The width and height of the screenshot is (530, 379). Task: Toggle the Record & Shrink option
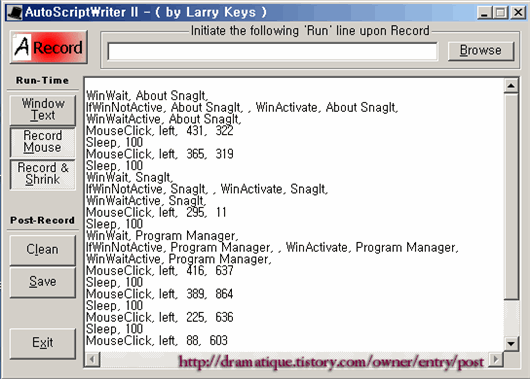(43, 174)
